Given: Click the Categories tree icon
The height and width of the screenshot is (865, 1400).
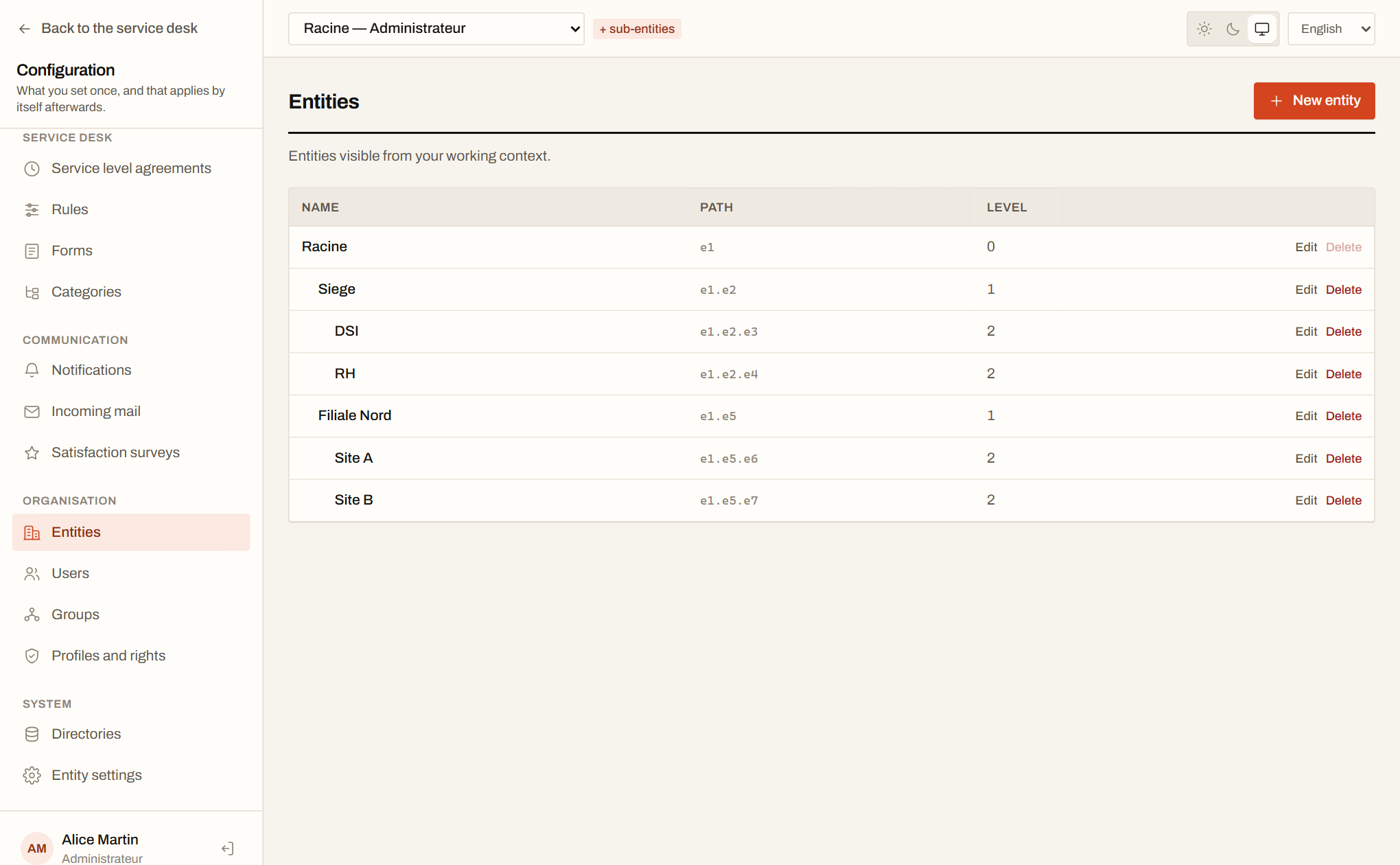Looking at the screenshot, I should (x=32, y=292).
